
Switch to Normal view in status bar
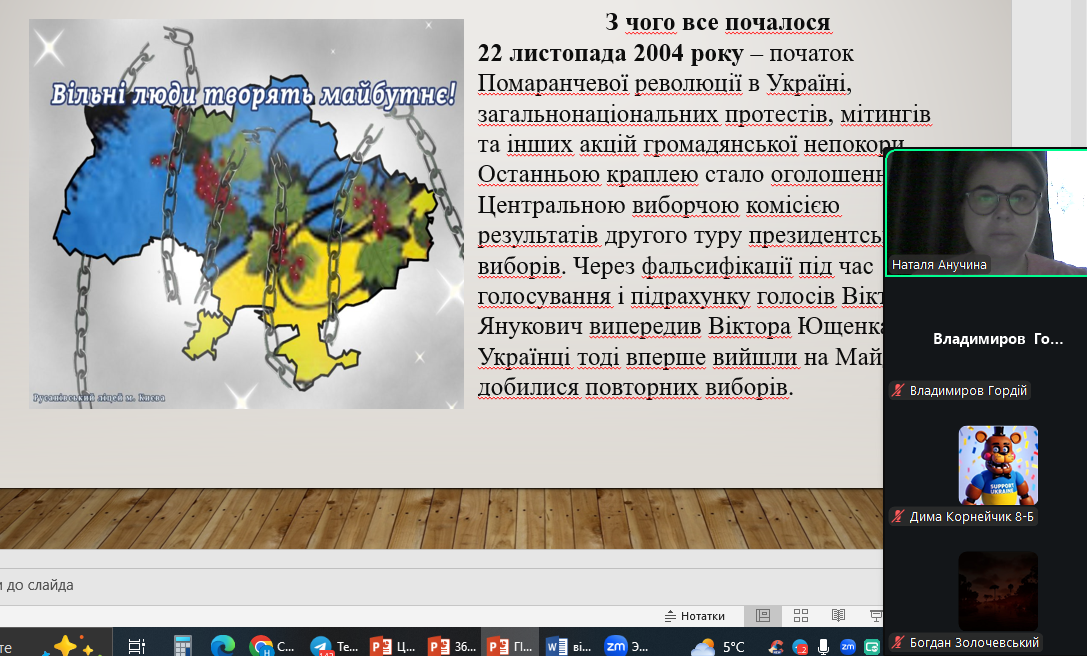pos(763,616)
